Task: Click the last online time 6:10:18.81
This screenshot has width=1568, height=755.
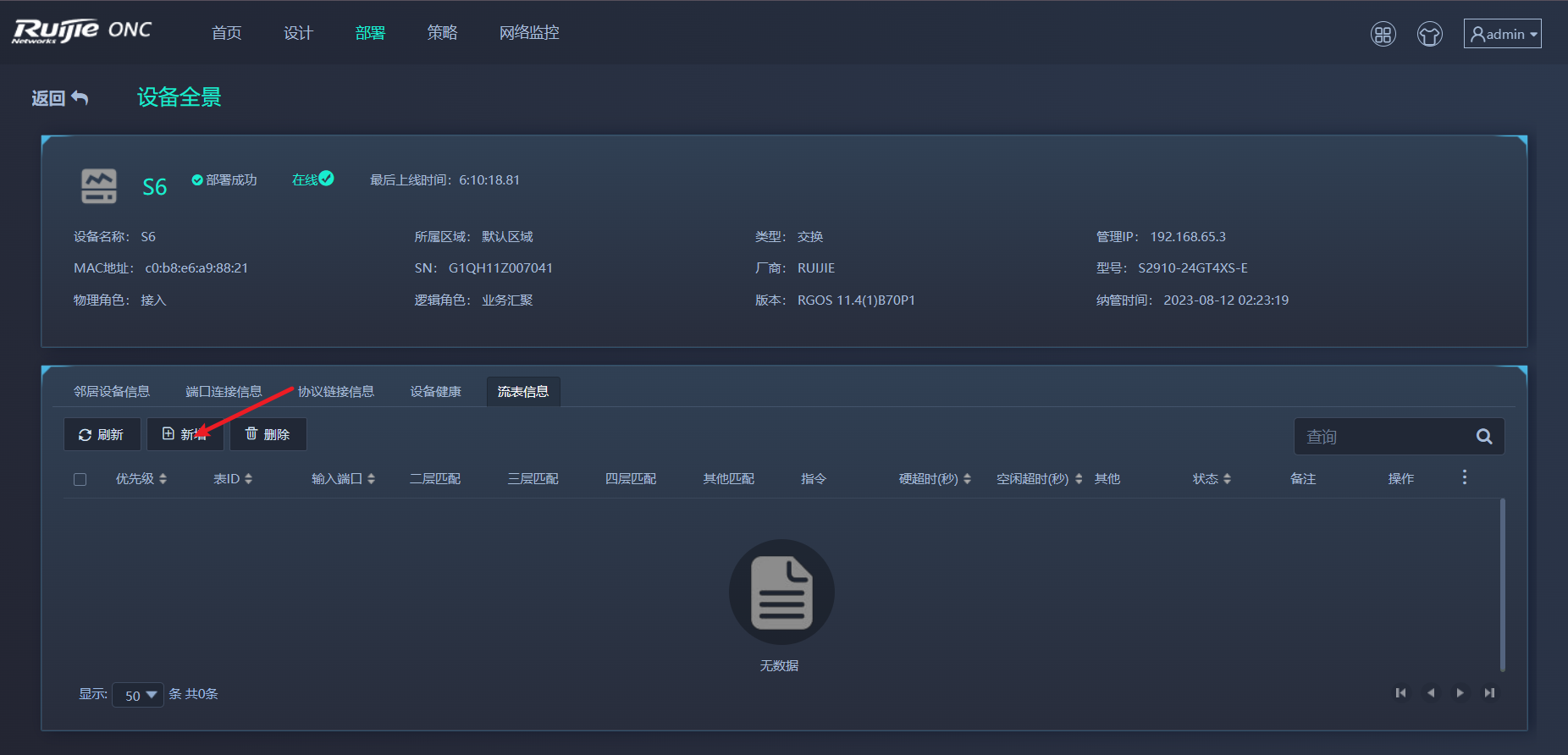Action: click(489, 180)
